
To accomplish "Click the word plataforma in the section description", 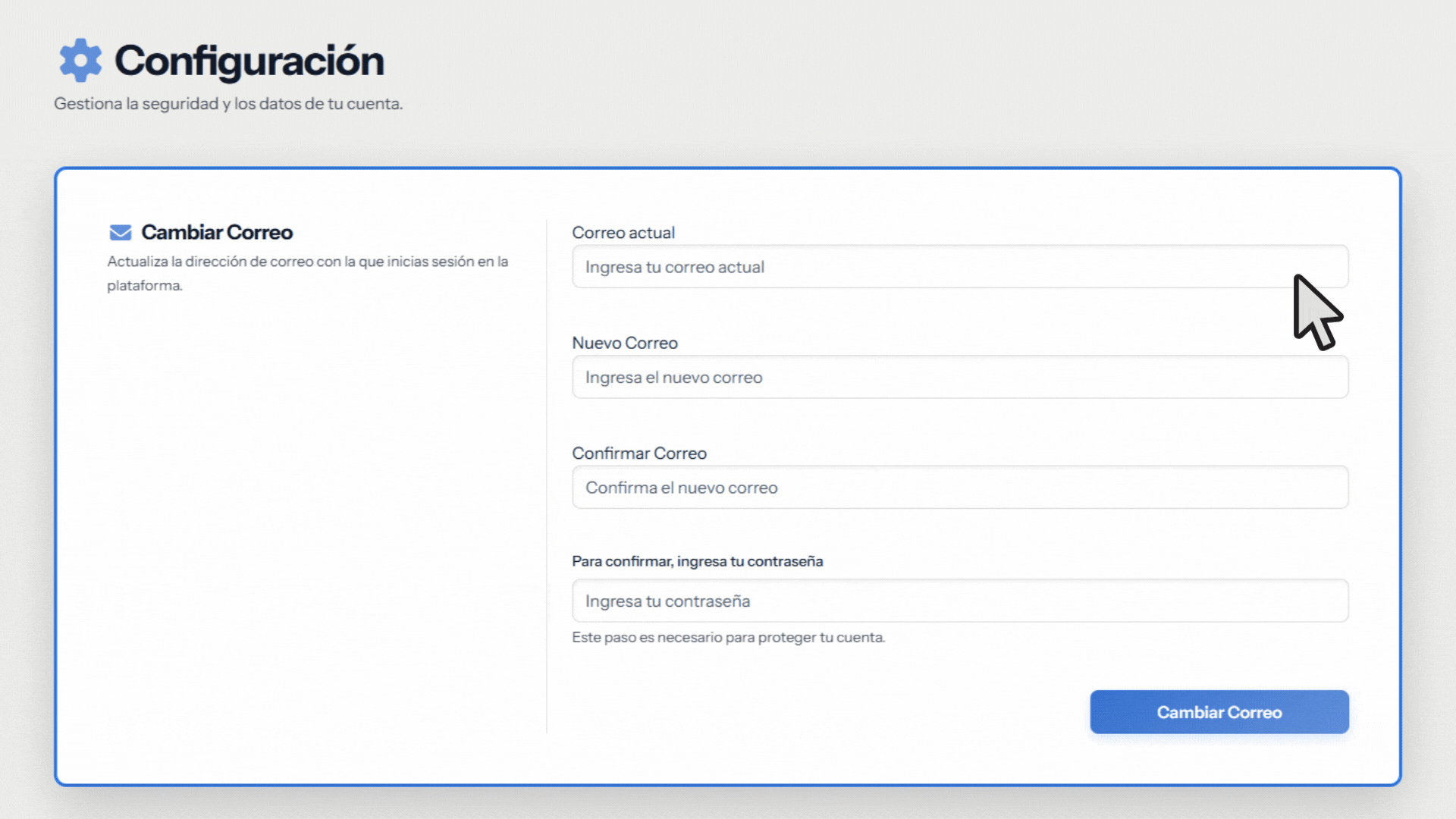I will (144, 286).
